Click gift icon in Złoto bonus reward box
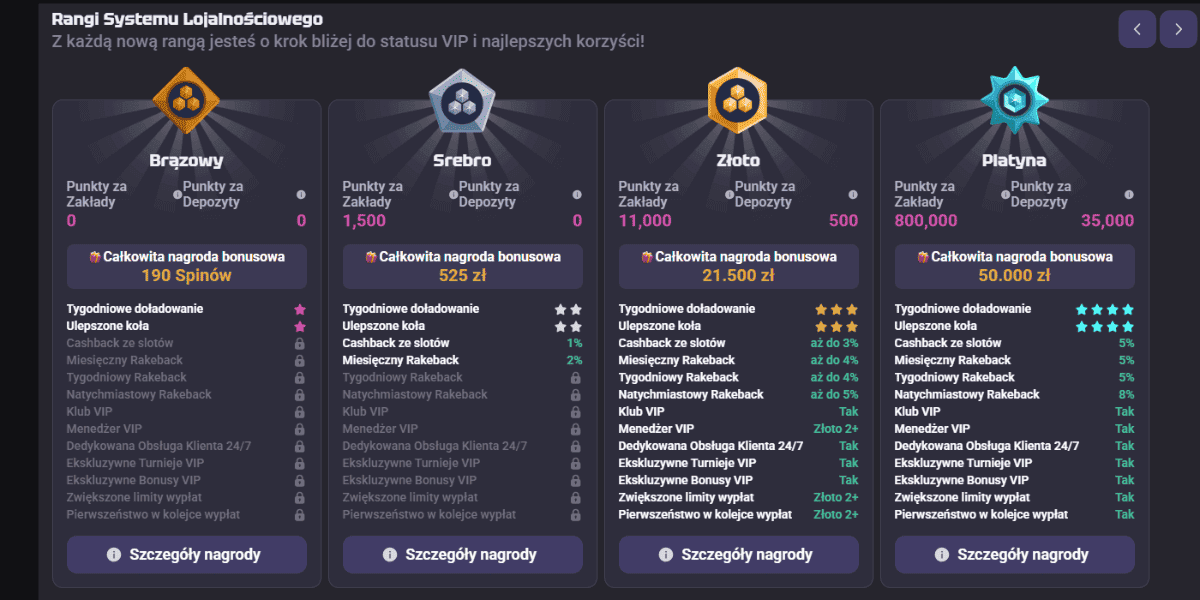 [x=647, y=257]
